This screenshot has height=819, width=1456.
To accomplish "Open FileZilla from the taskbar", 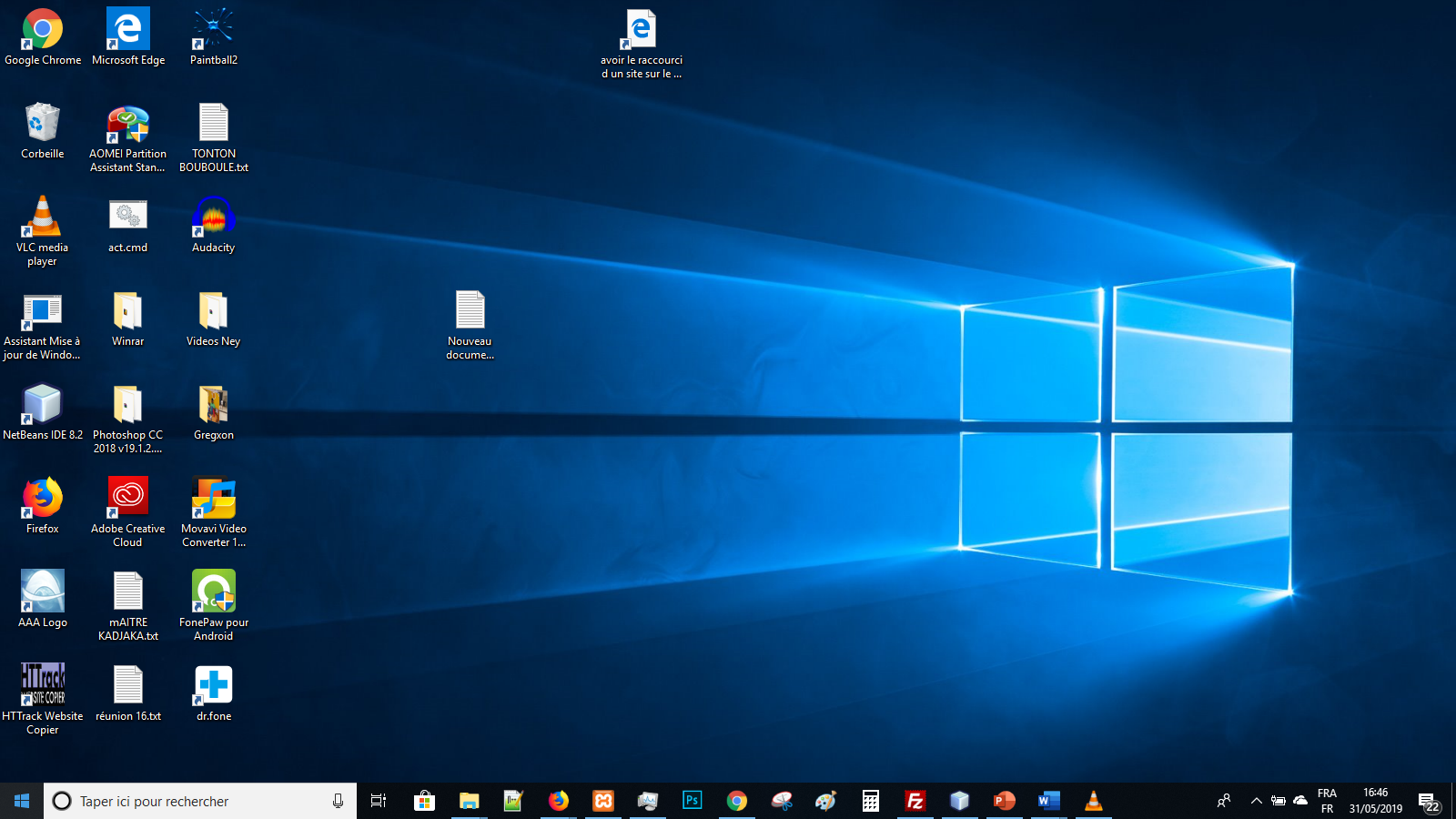I will (915, 801).
